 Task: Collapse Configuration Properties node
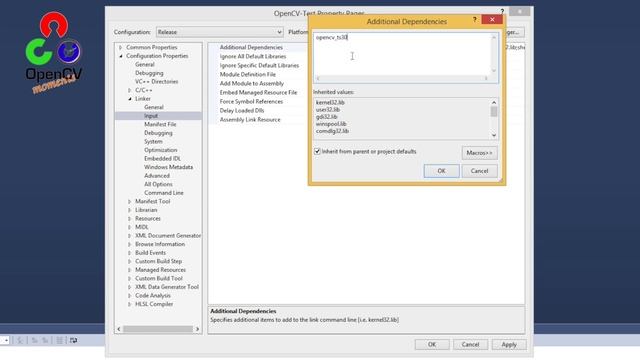(121, 56)
